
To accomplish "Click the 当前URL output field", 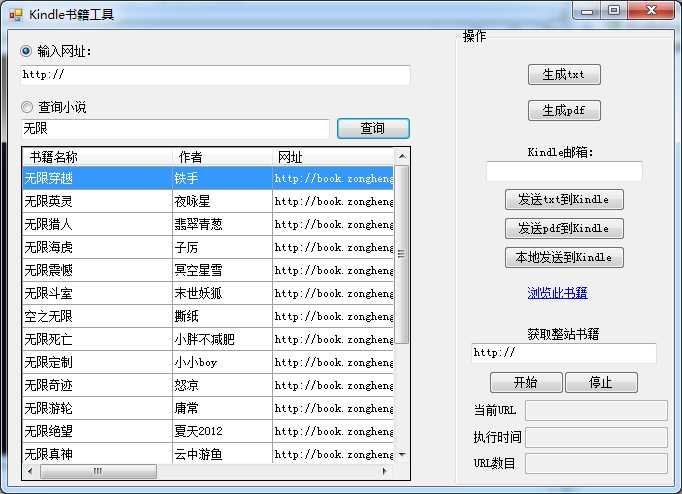I will [x=596, y=411].
